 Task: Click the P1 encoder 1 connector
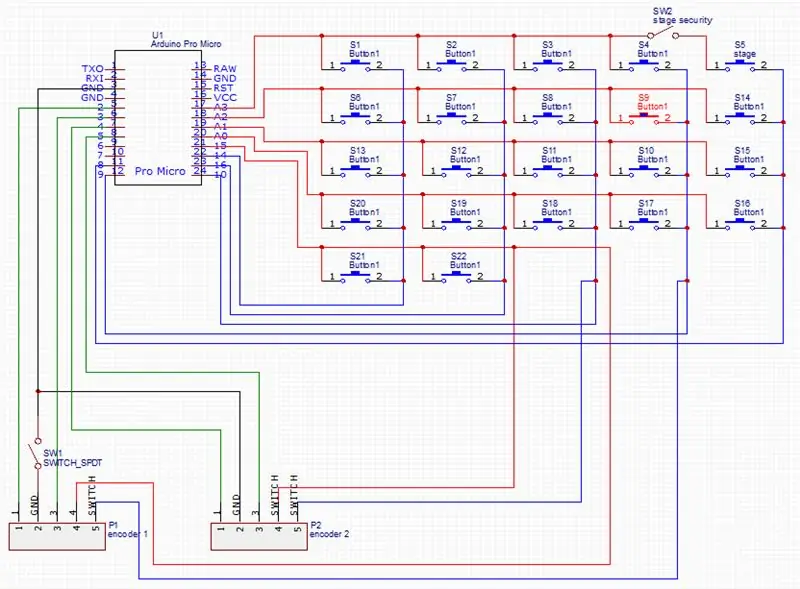pos(57,536)
